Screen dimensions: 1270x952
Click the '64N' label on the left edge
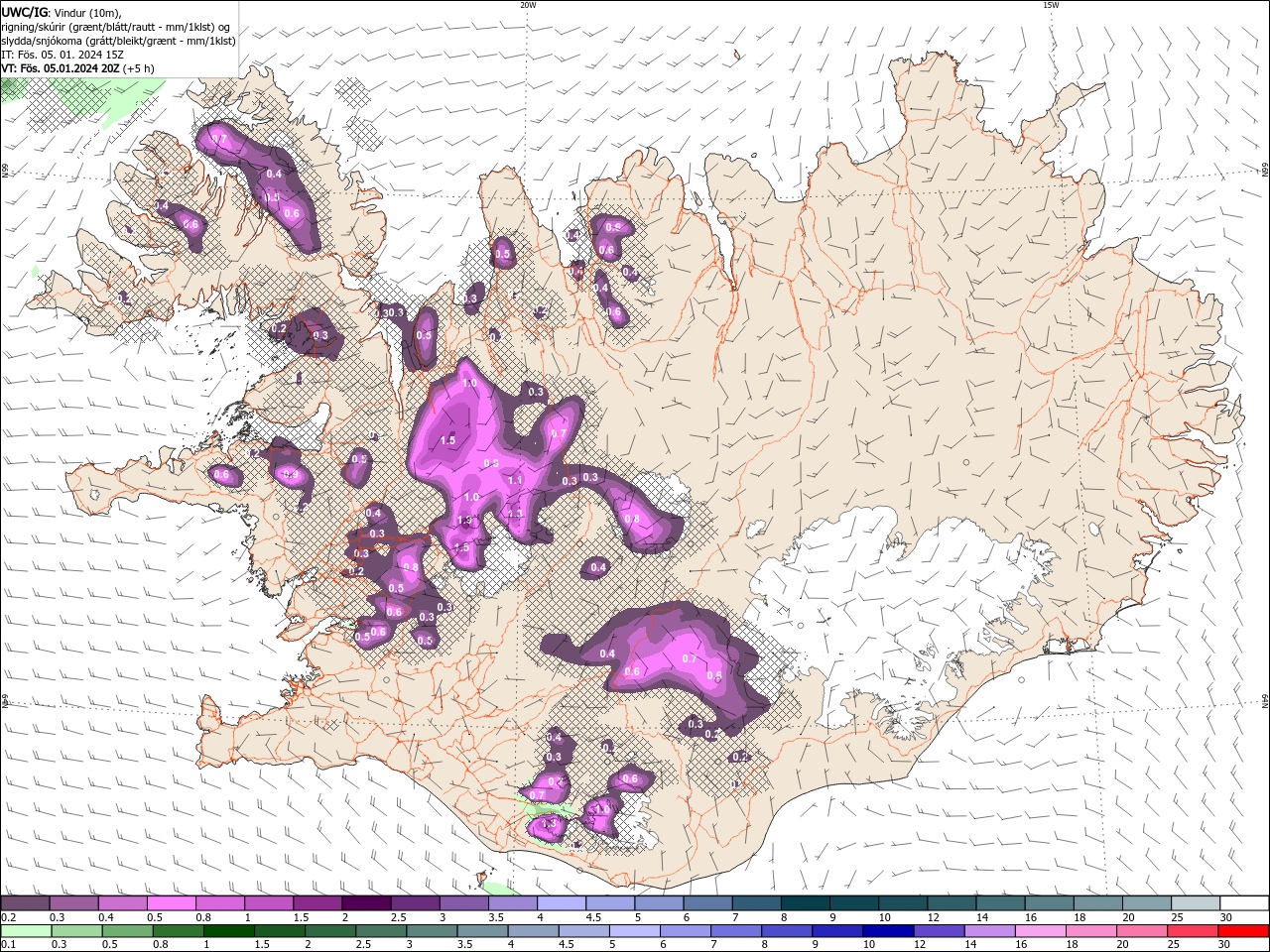5,700
